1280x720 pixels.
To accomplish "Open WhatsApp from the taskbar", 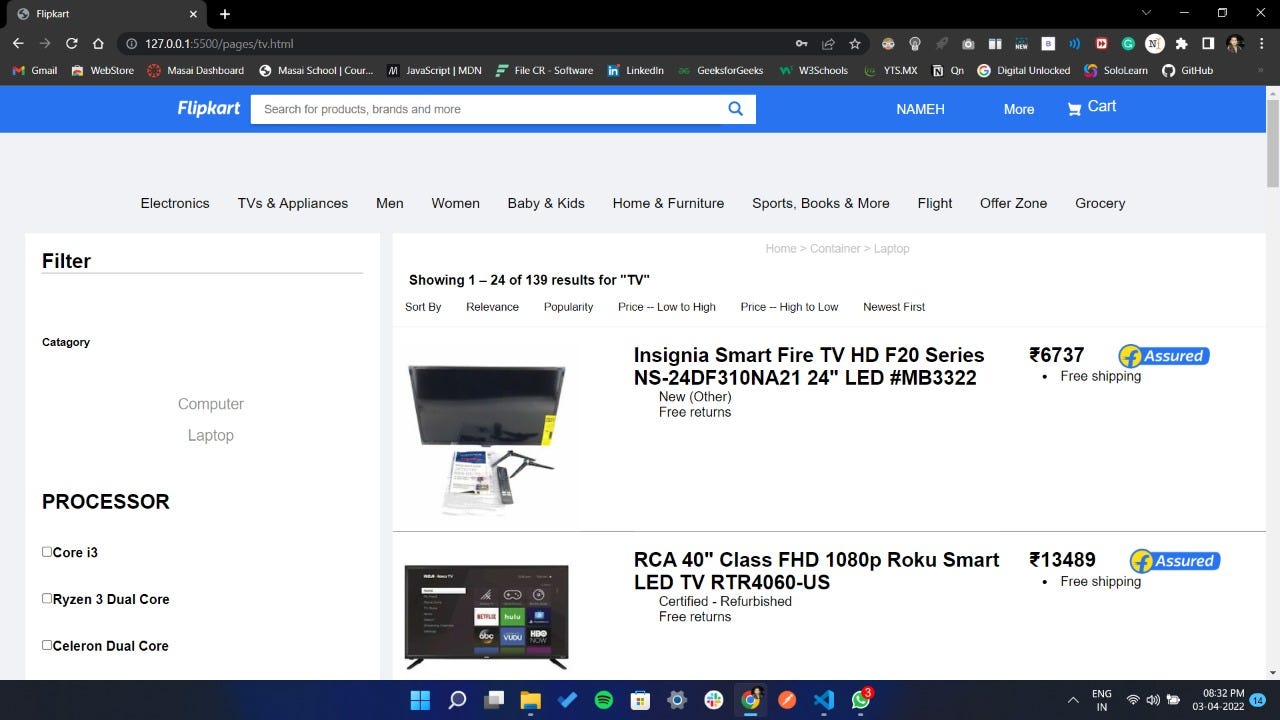I will [x=861, y=700].
